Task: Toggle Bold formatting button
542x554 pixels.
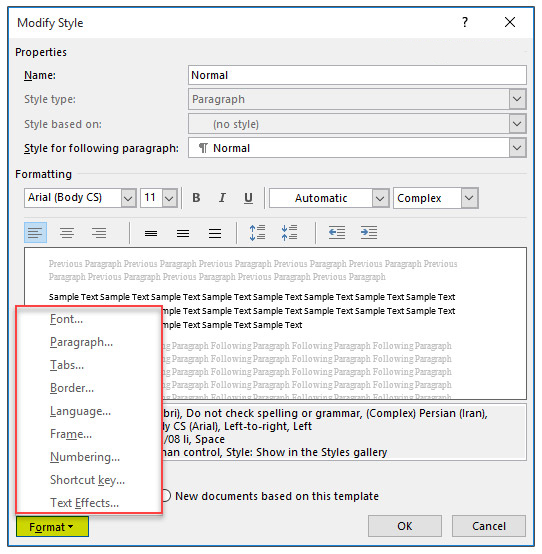Action: pos(196,198)
